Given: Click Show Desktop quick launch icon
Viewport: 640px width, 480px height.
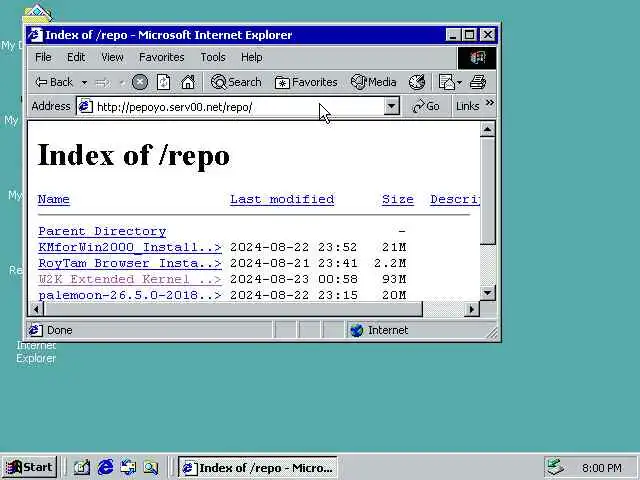Looking at the screenshot, I should 82,467.
